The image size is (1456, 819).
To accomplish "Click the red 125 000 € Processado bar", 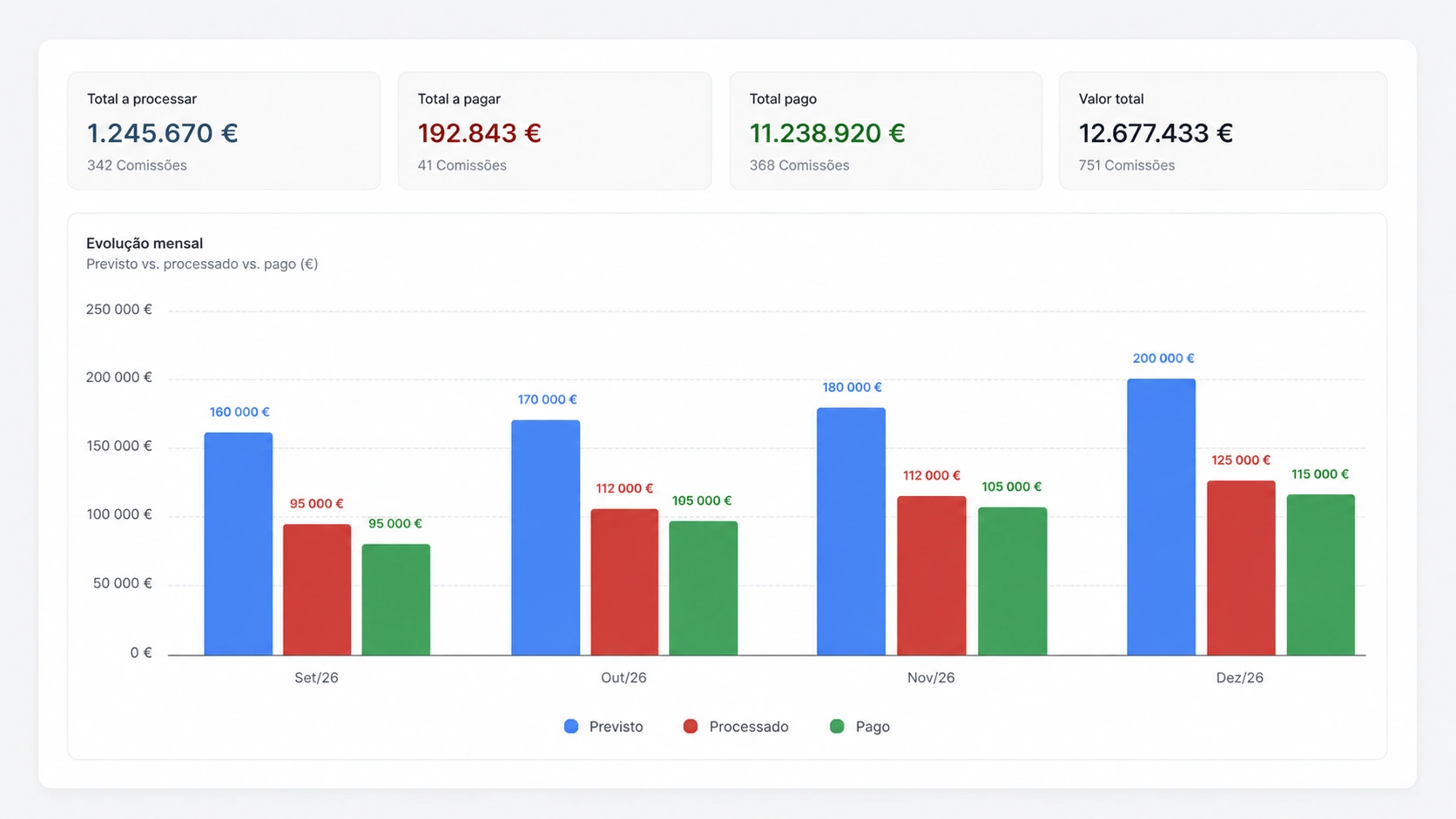I will pos(1241,567).
